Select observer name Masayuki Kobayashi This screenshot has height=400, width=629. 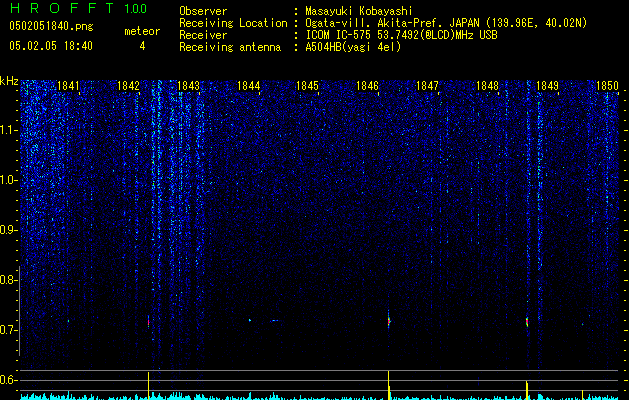tap(359, 11)
